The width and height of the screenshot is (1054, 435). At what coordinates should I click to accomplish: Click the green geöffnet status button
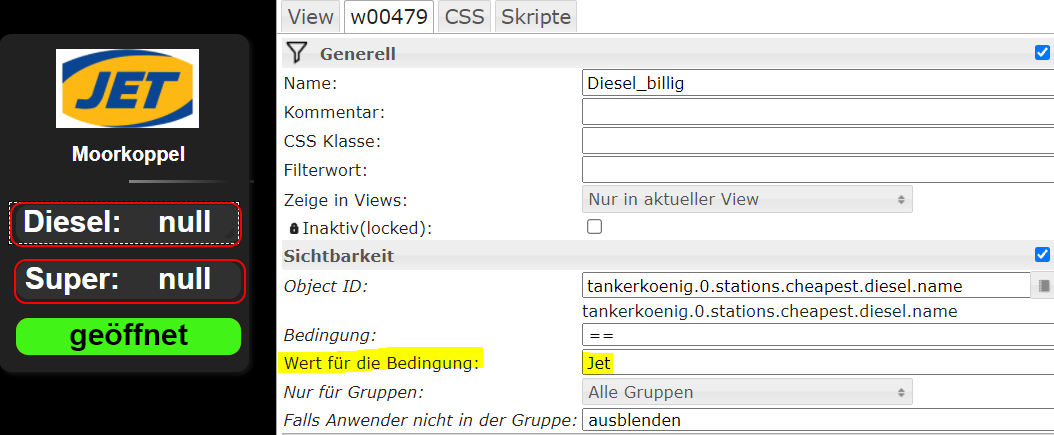point(128,336)
